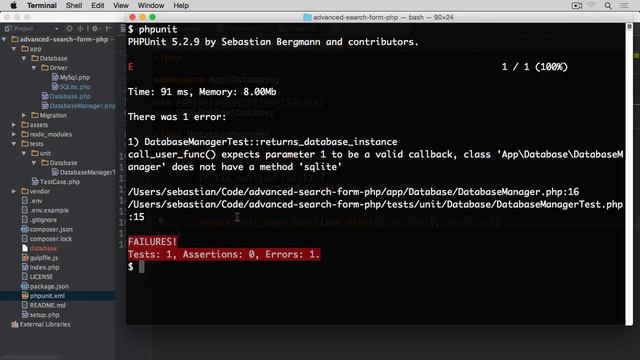Open the Edit menu
The image size is (640, 360).
(x=98, y=5)
